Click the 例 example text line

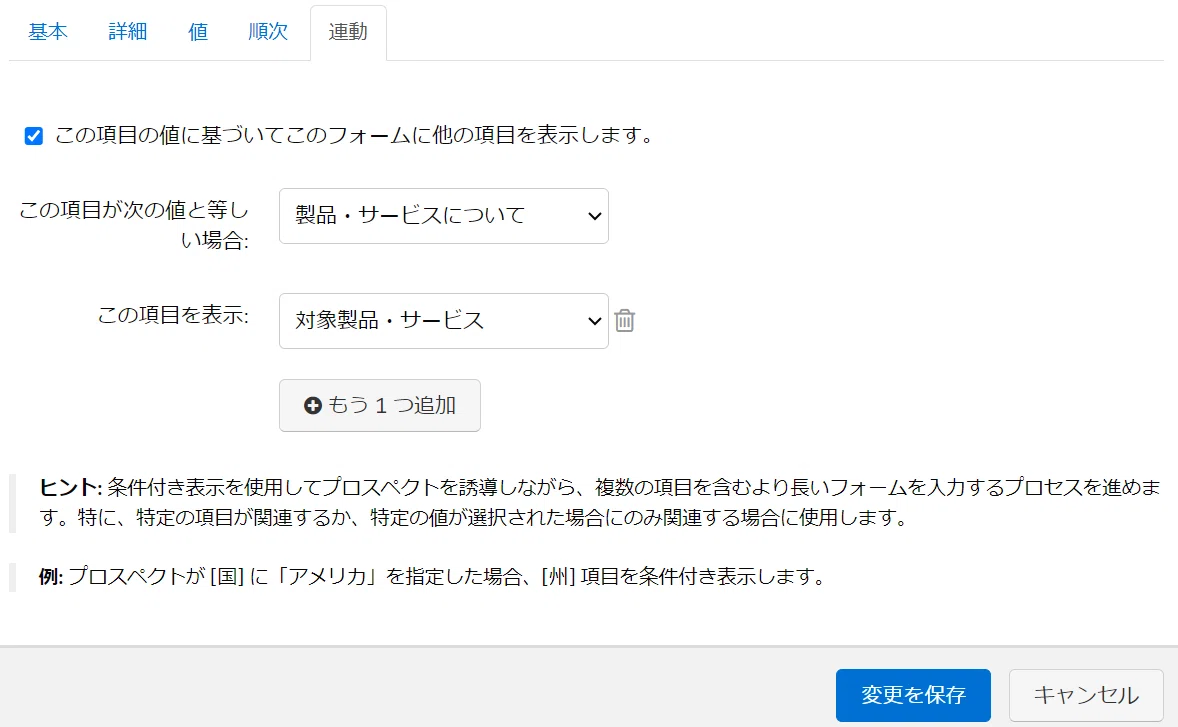(x=433, y=577)
